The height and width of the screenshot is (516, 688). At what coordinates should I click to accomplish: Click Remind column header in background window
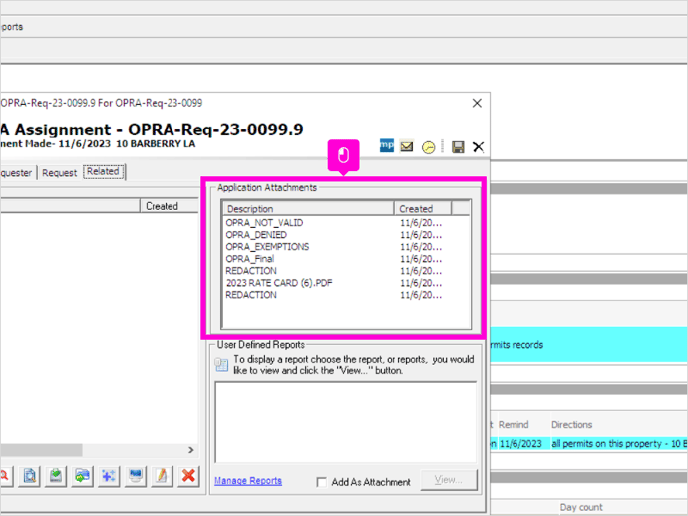pyautogui.click(x=513, y=425)
